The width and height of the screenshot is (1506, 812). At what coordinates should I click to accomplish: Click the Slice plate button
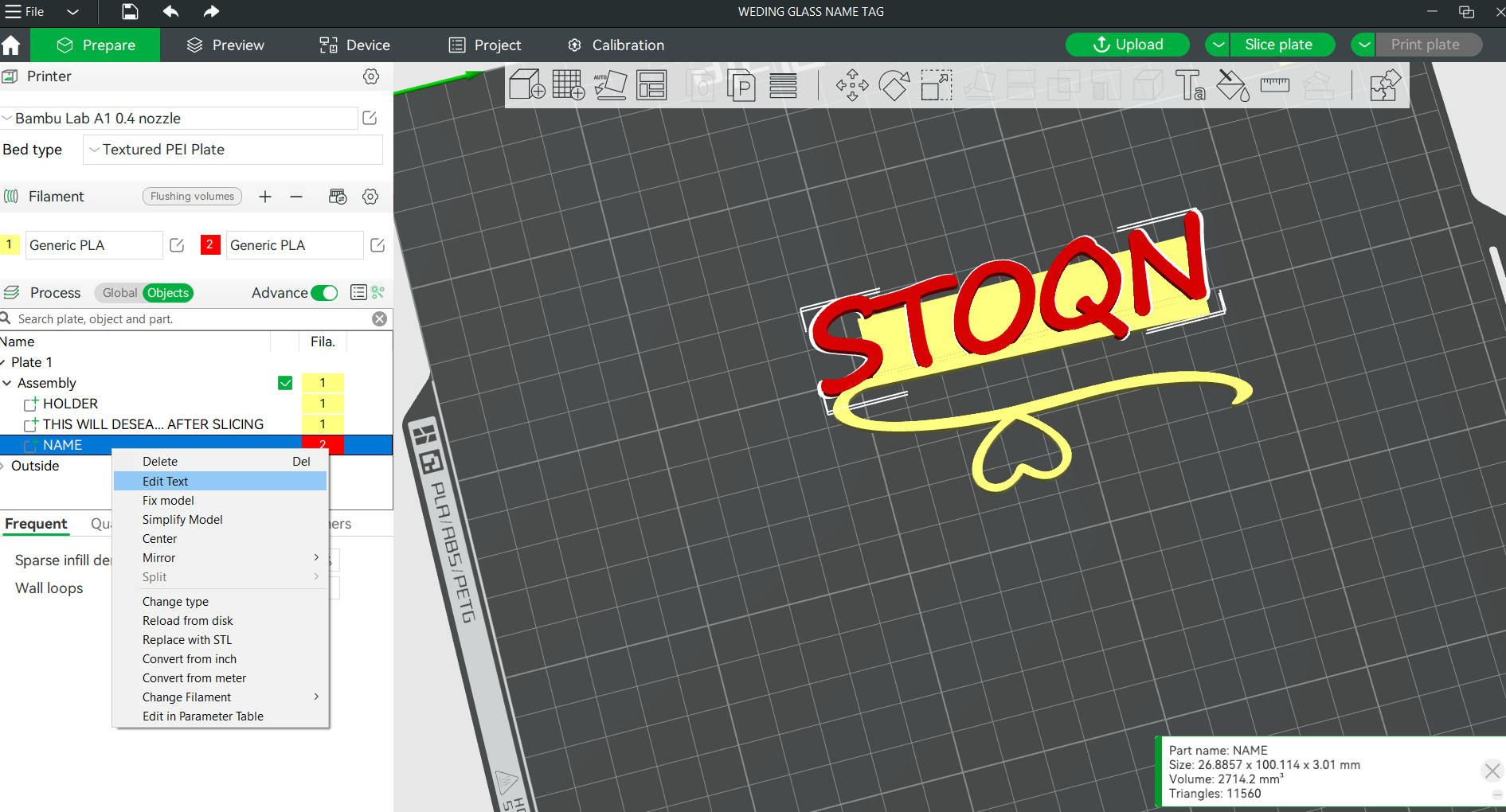click(1283, 45)
